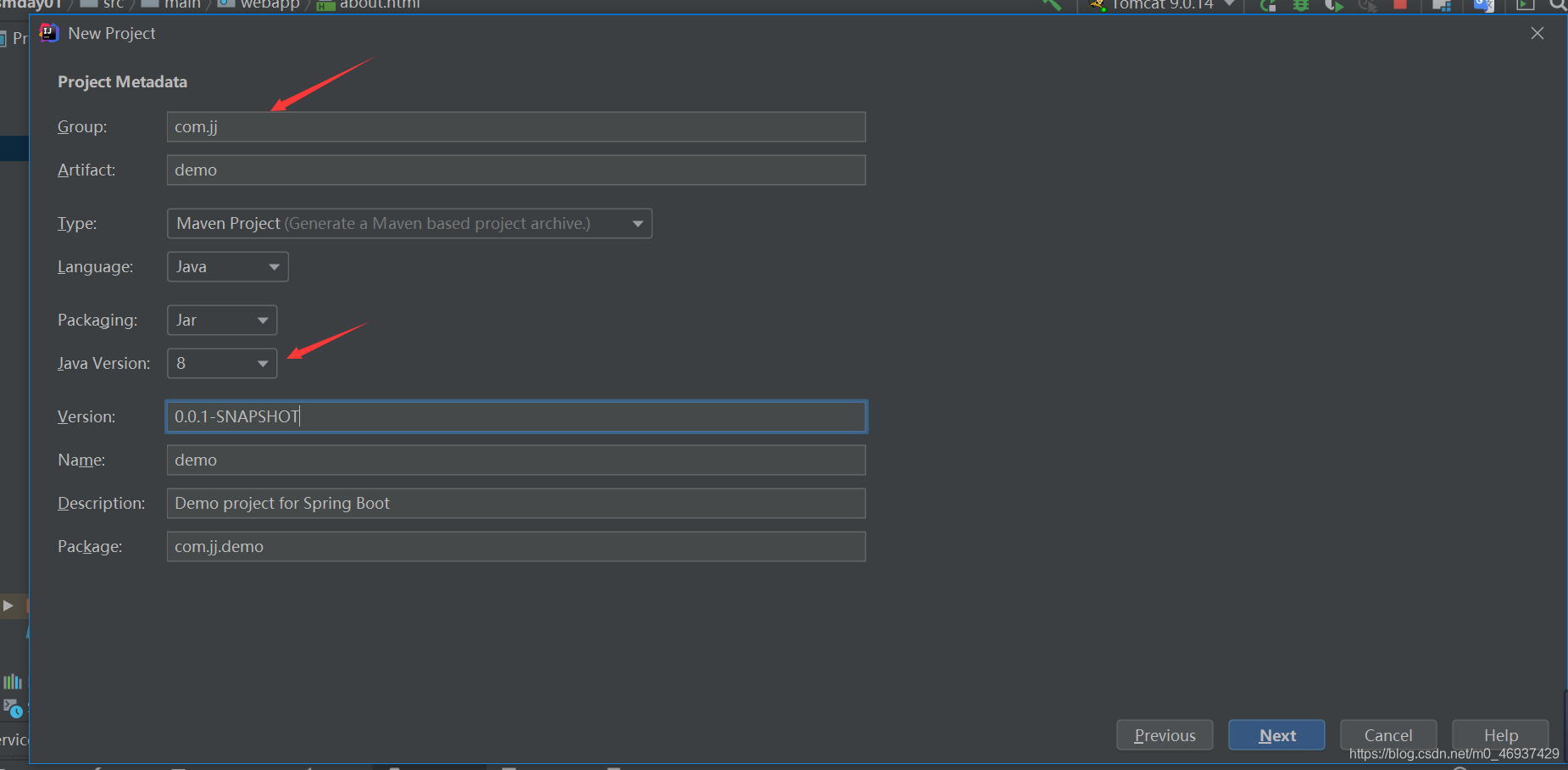Click the terminal clock icon in left IDE sidebar

(x=13, y=708)
